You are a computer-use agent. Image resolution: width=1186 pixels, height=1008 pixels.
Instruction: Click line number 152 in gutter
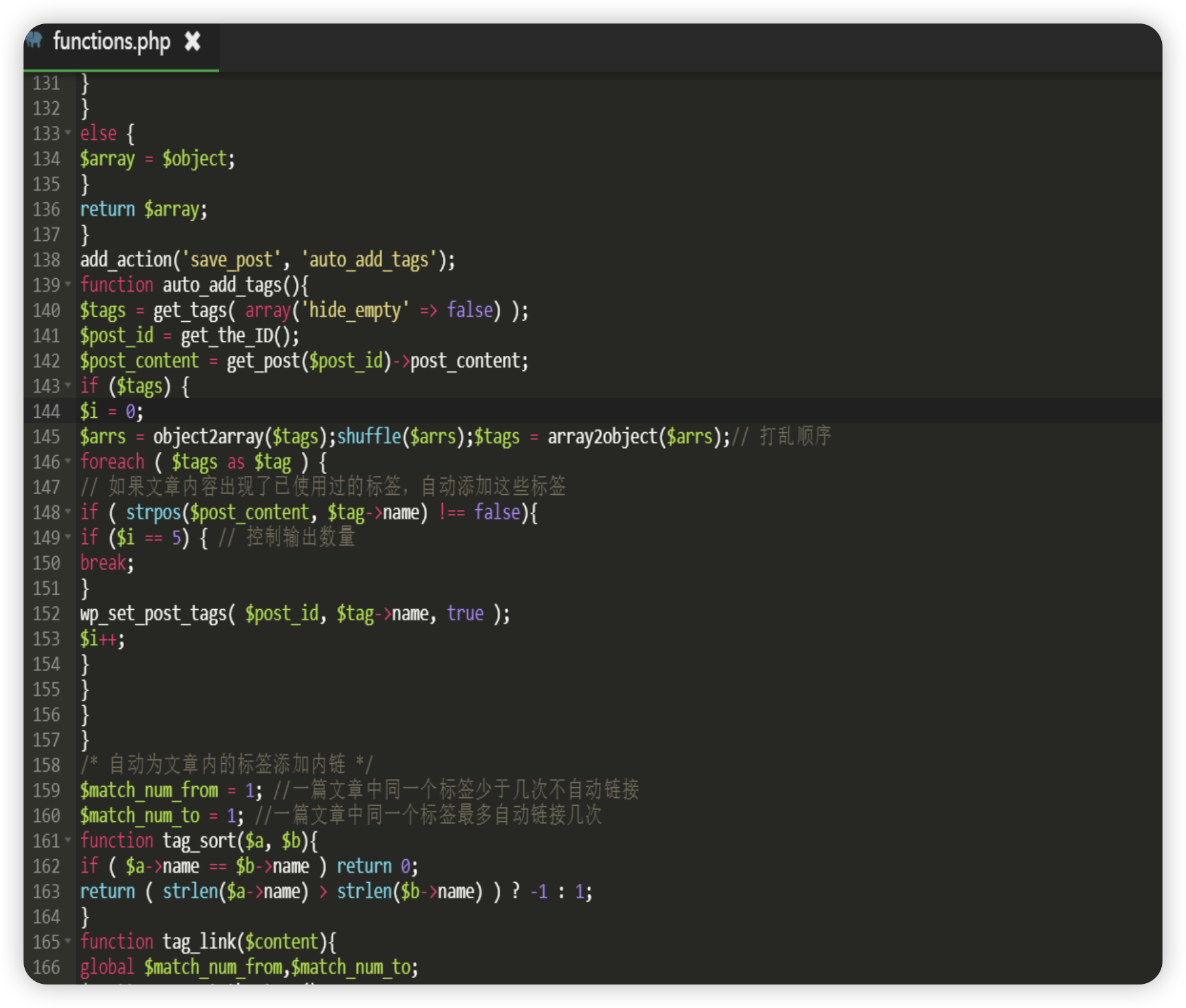pyautogui.click(x=46, y=614)
